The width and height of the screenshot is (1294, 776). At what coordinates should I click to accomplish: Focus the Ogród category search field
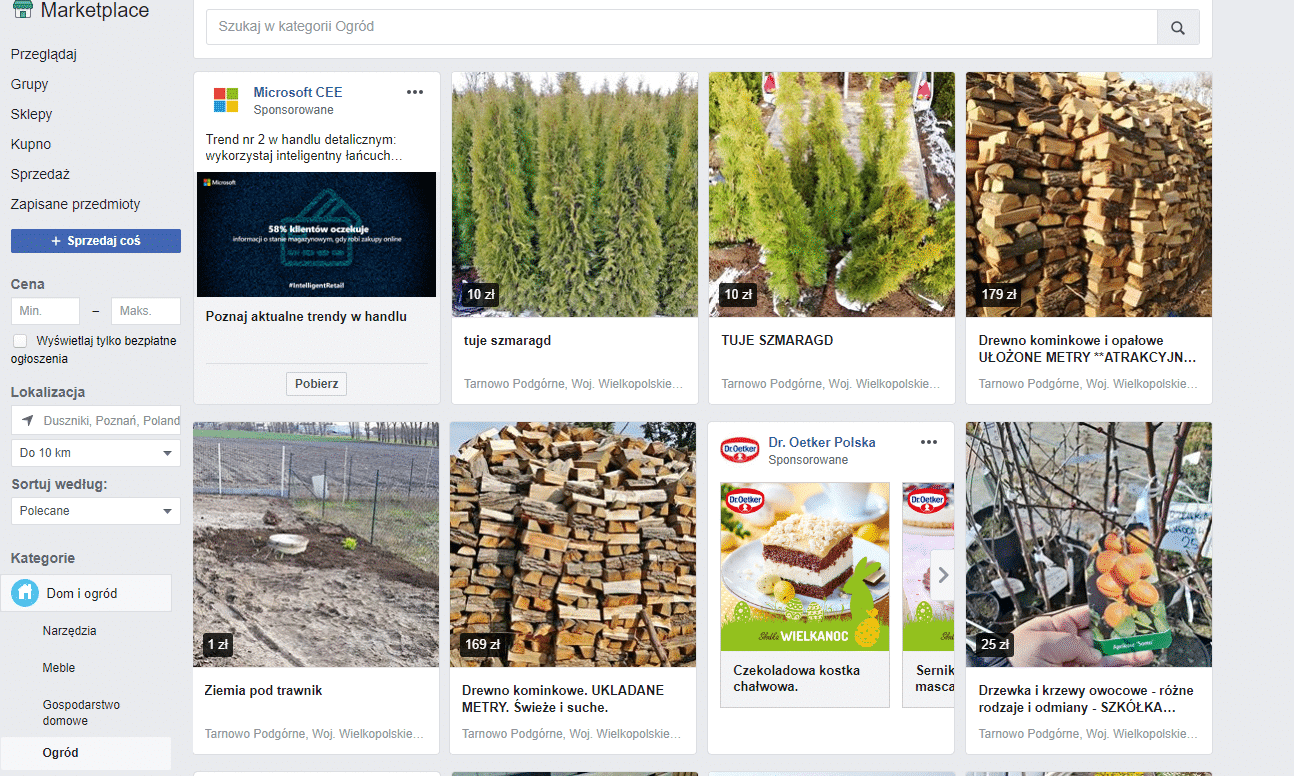680,27
